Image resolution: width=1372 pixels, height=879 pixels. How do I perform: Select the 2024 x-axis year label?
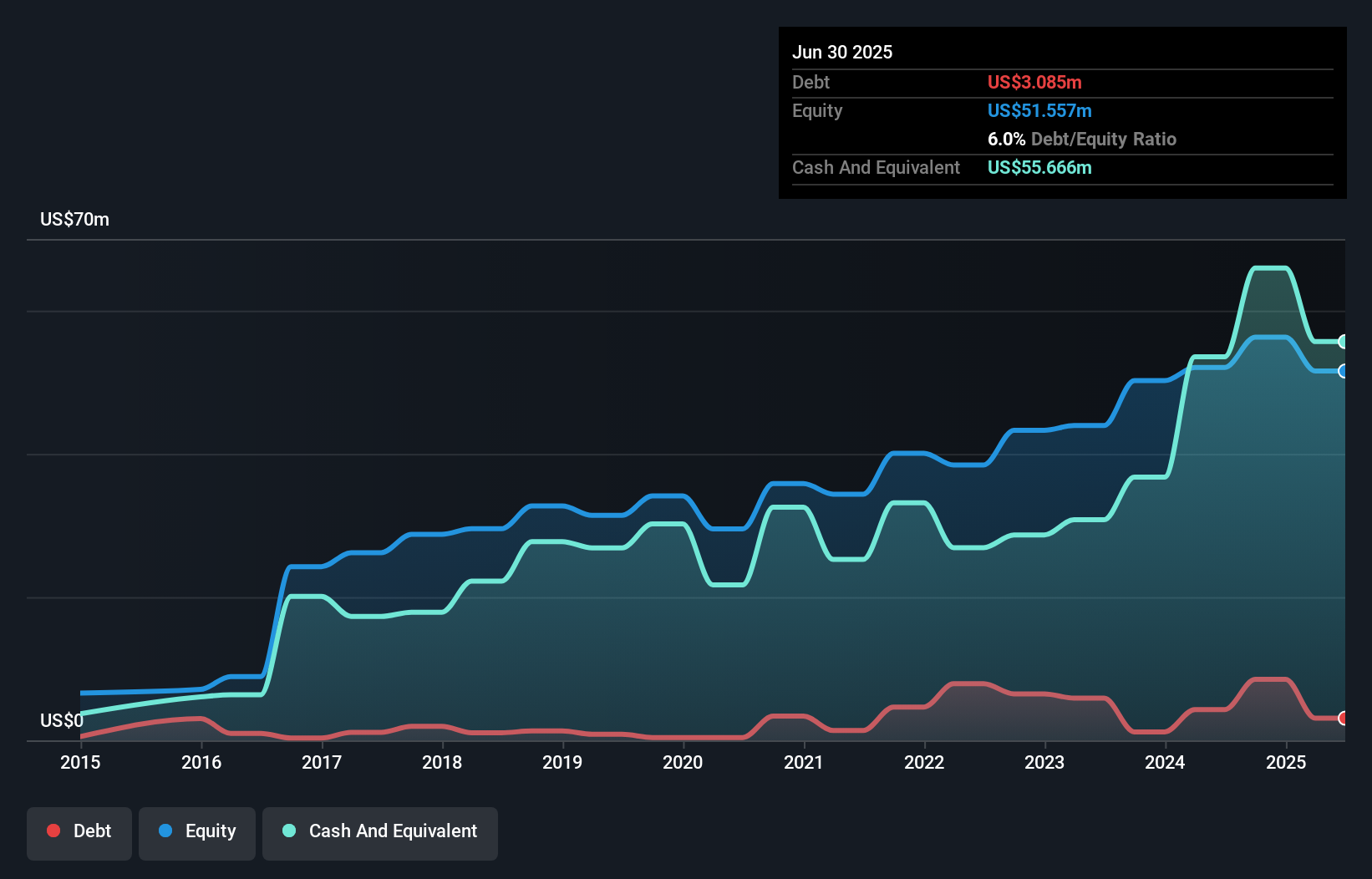click(1165, 762)
